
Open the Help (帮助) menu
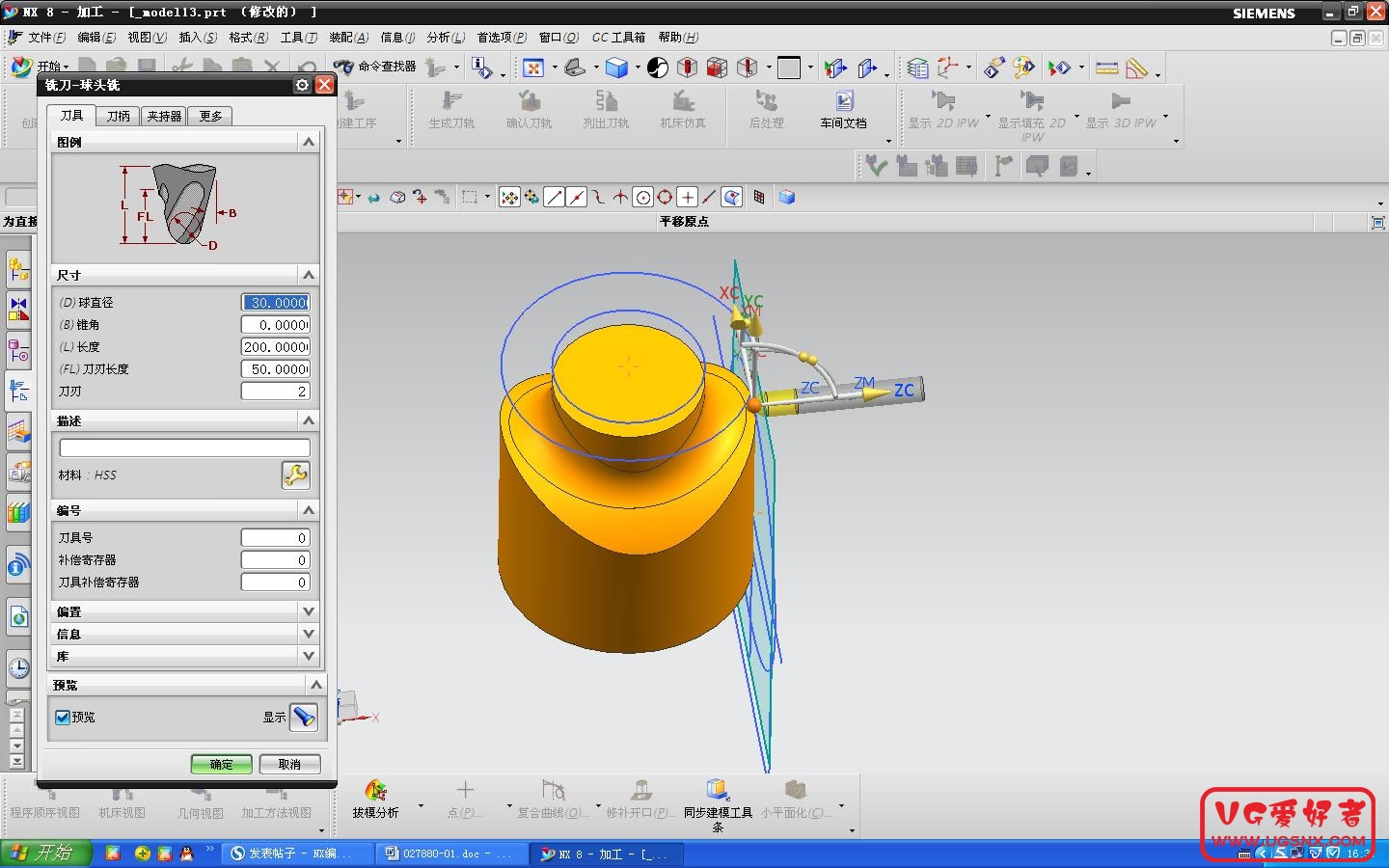tap(678, 38)
